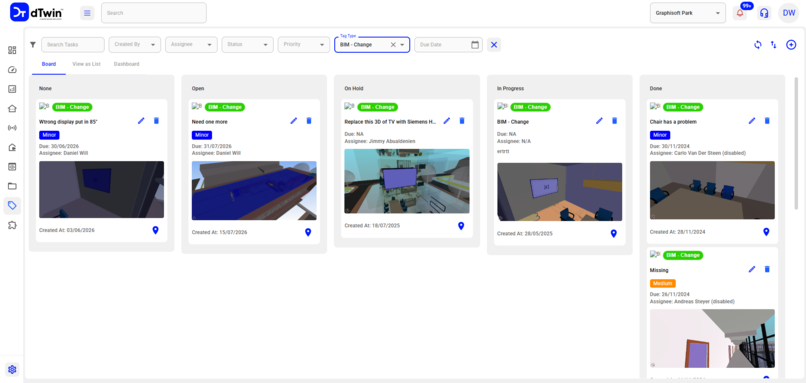Screen dimensions: 806x383
Task: Delete the 'Need one more' task
Action: [x=309, y=121]
